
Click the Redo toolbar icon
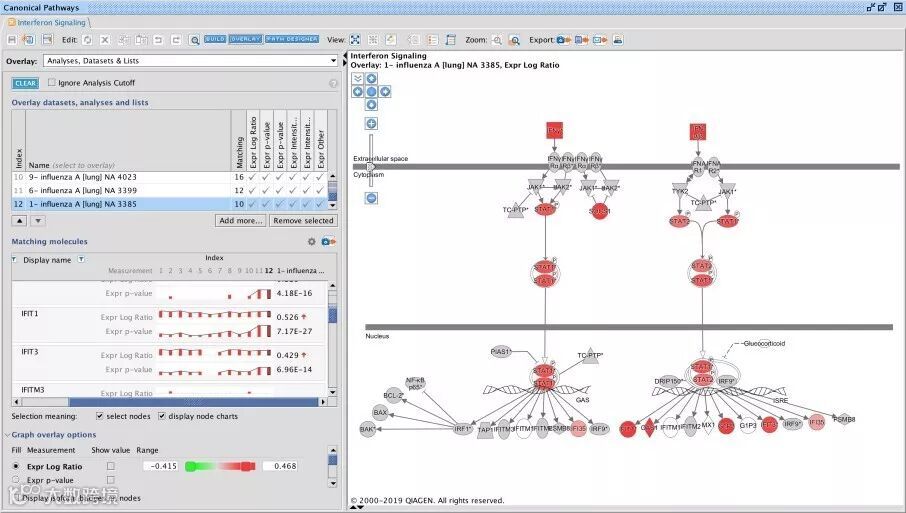click(176, 40)
